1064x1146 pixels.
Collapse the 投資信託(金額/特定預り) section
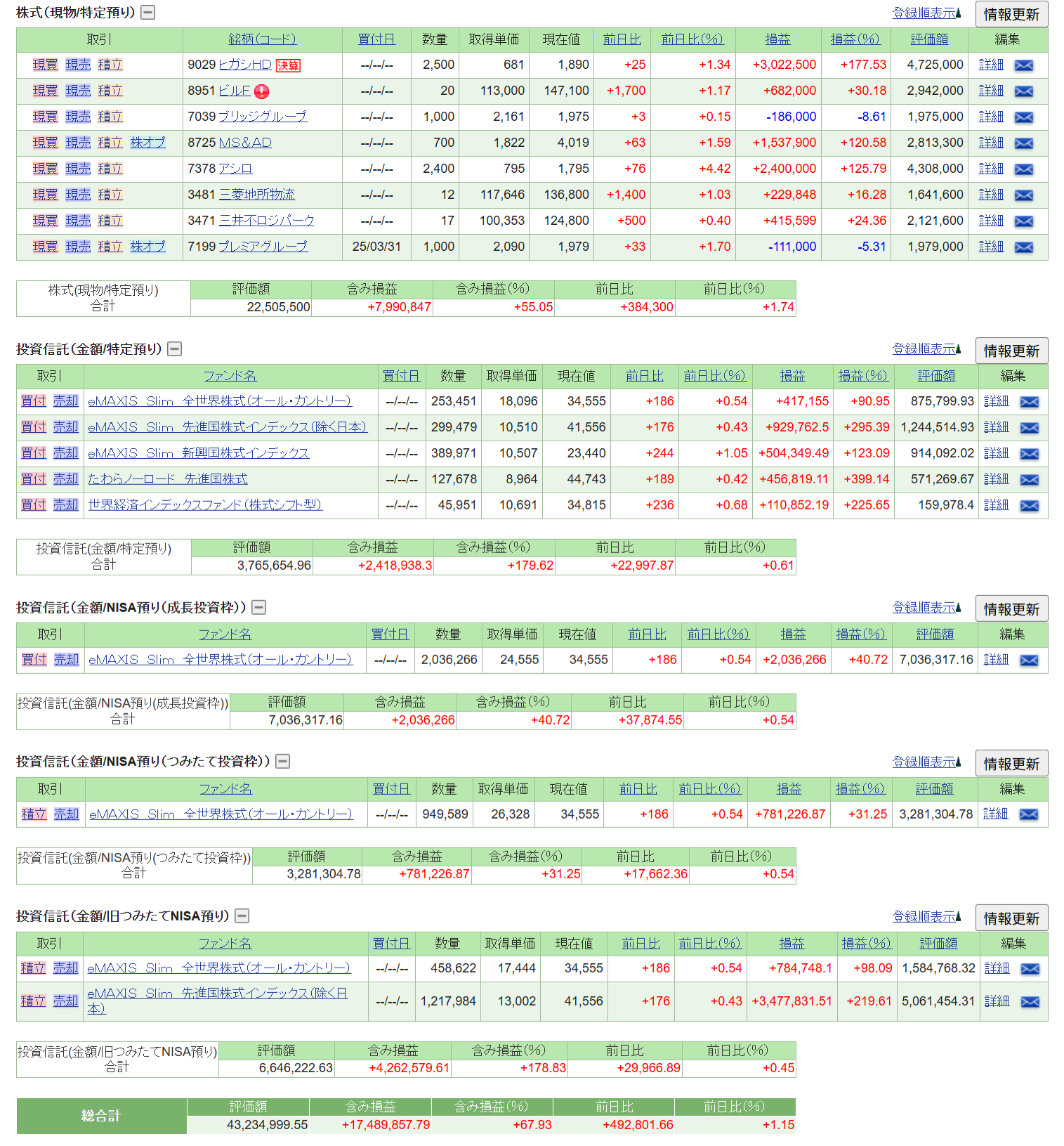pos(175,349)
